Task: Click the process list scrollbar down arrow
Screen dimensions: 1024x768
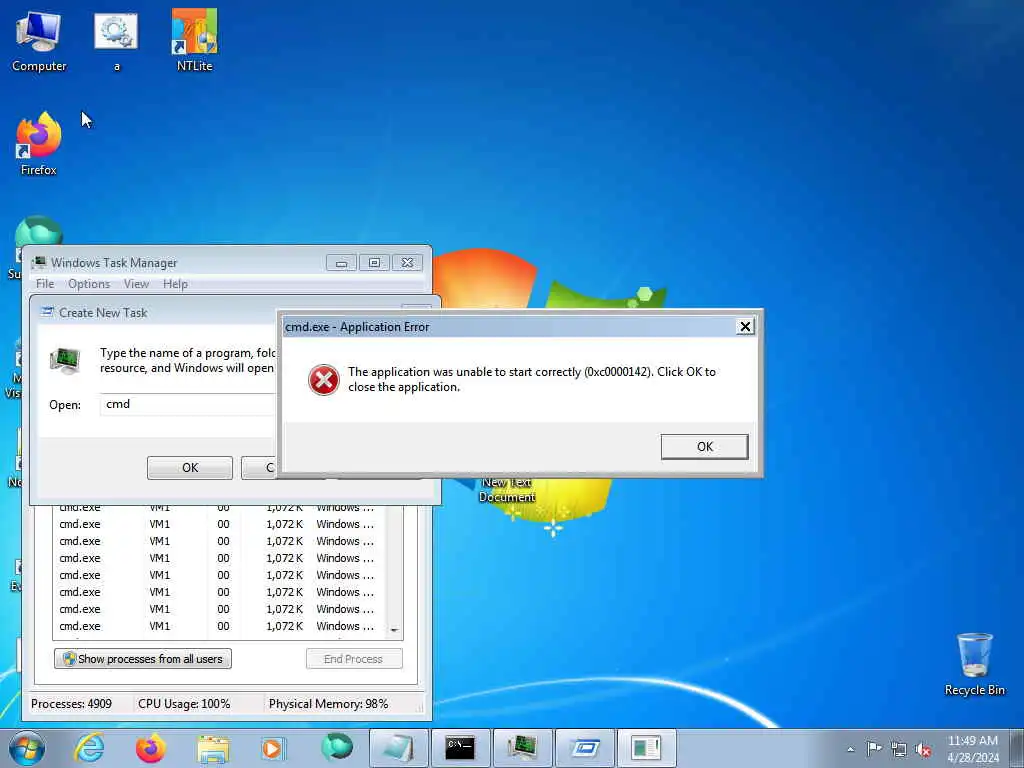Action: pos(394,630)
